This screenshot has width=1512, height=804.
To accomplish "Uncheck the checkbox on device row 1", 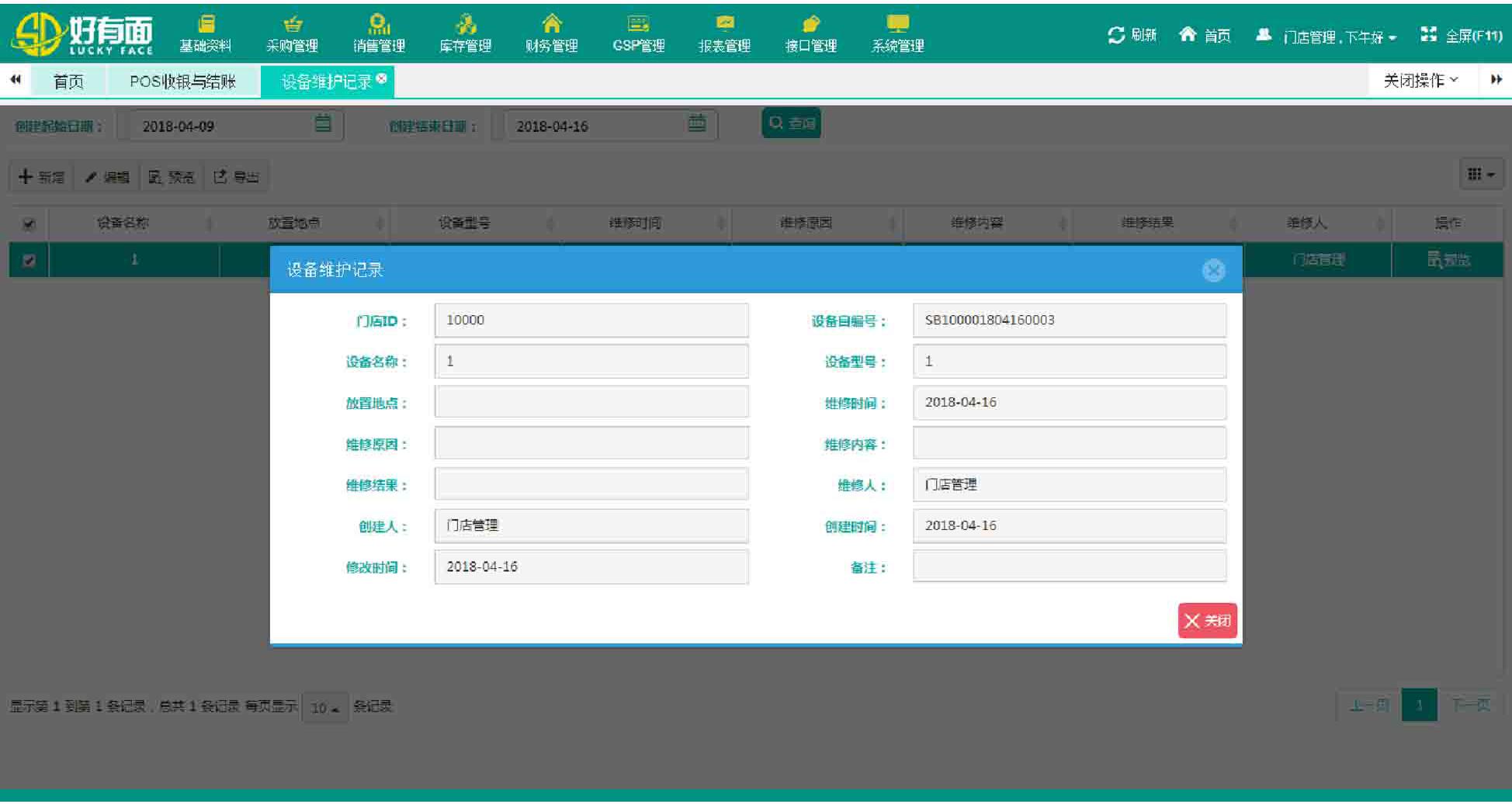I will tap(28, 259).
